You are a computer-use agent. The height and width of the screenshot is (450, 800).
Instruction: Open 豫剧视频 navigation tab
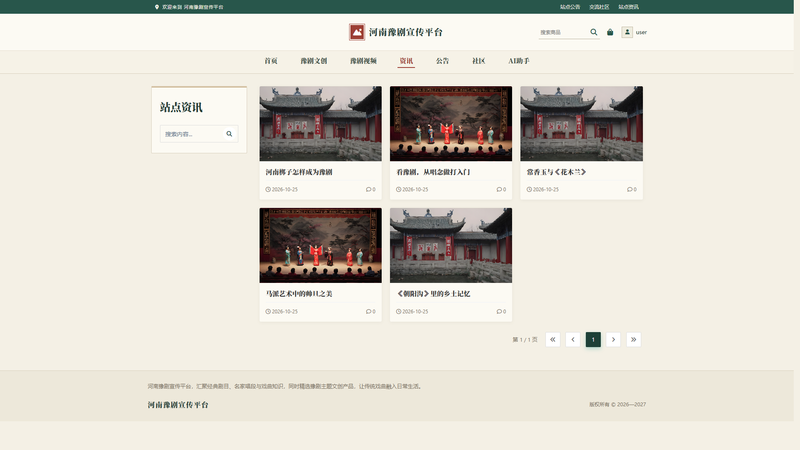(x=363, y=61)
